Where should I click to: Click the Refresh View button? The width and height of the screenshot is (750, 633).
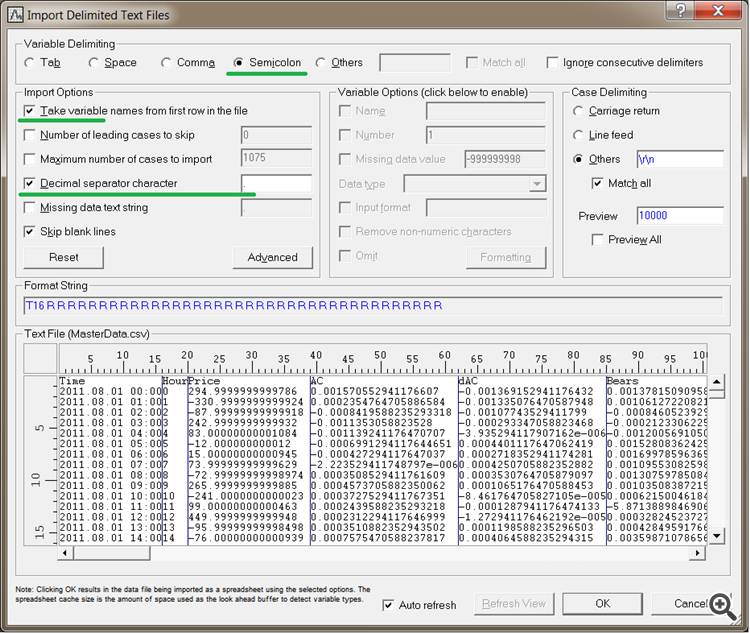click(x=514, y=604)
